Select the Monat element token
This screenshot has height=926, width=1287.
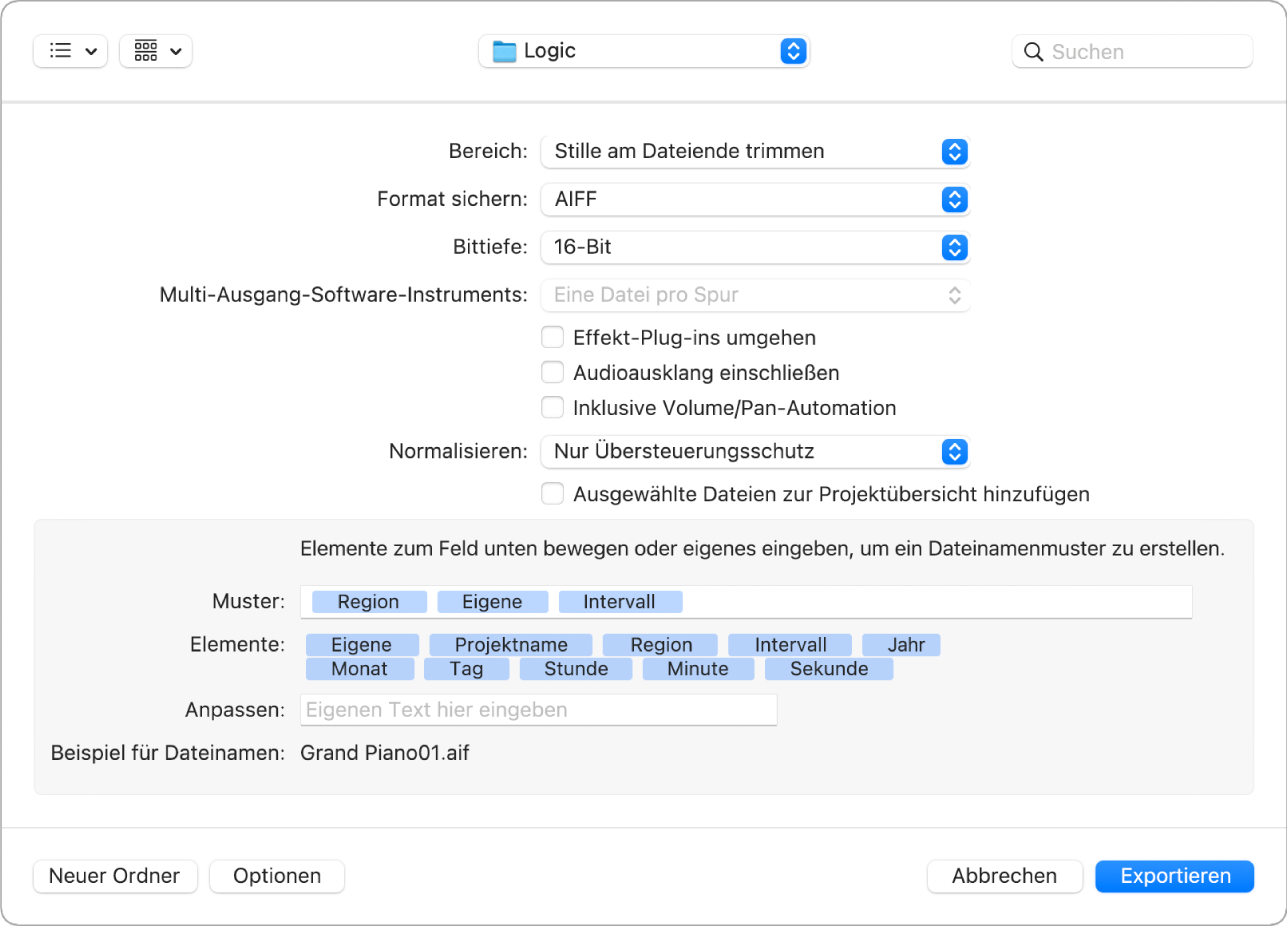click(x=359, y=668)
